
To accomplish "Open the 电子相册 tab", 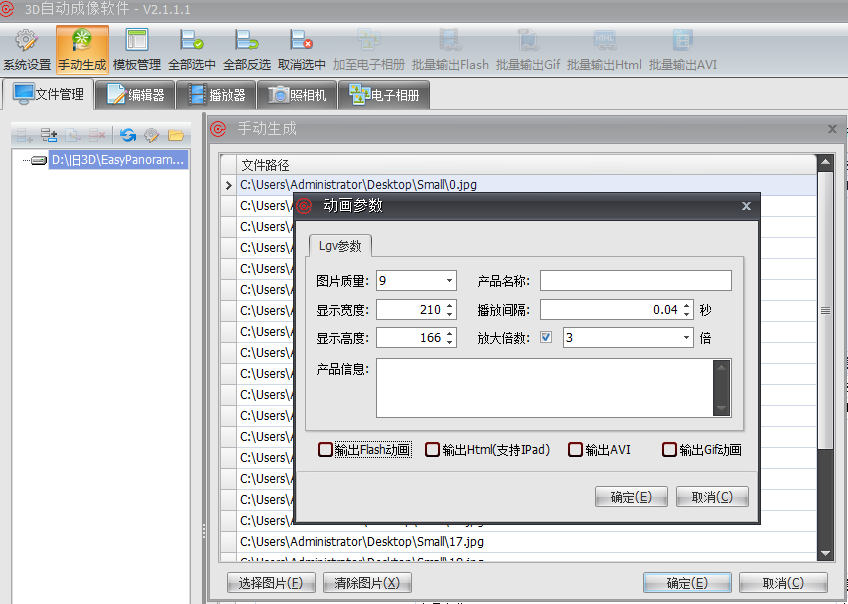I will pyautogui.click(x=385, y=96).
